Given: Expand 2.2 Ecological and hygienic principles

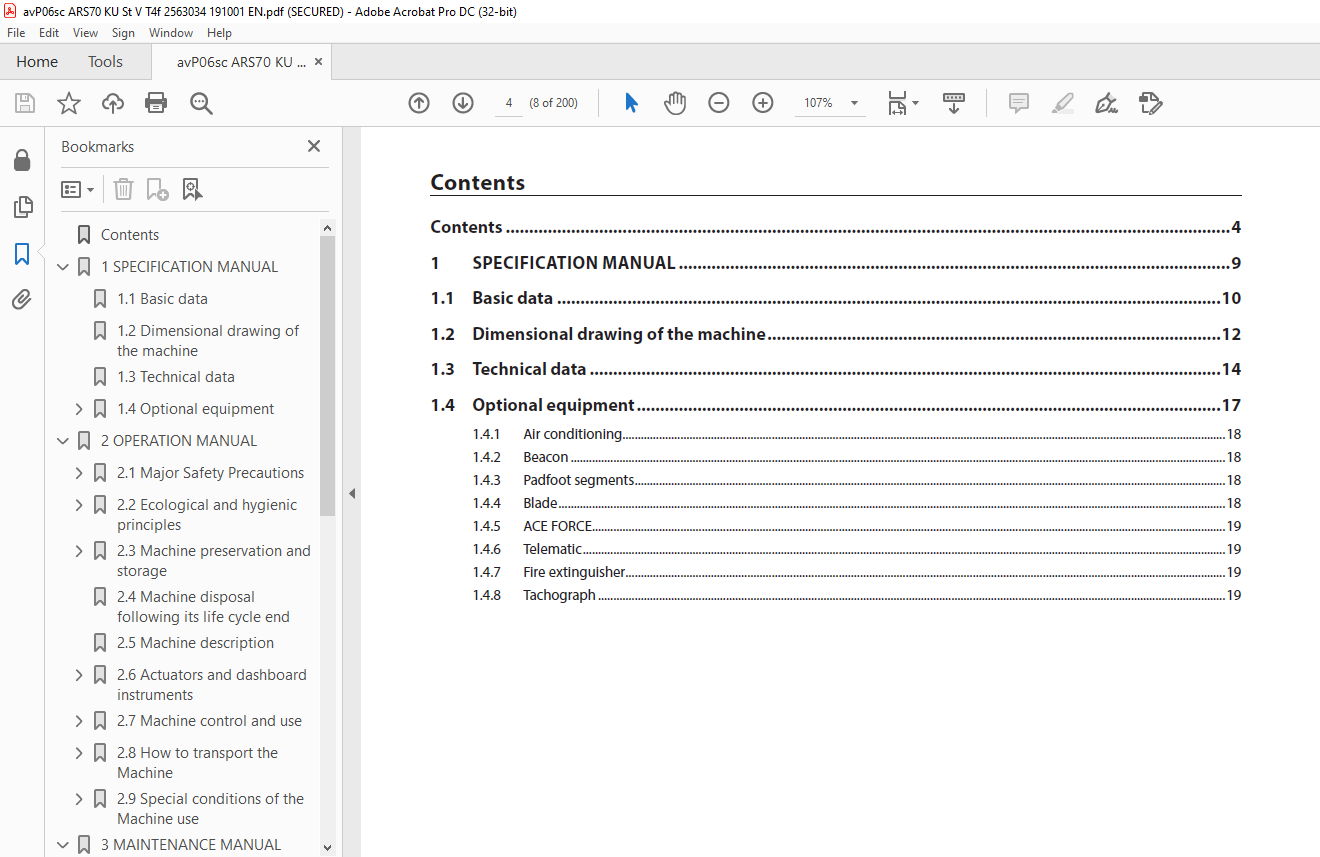Looking at the screenshot, I should coord(79,505).
